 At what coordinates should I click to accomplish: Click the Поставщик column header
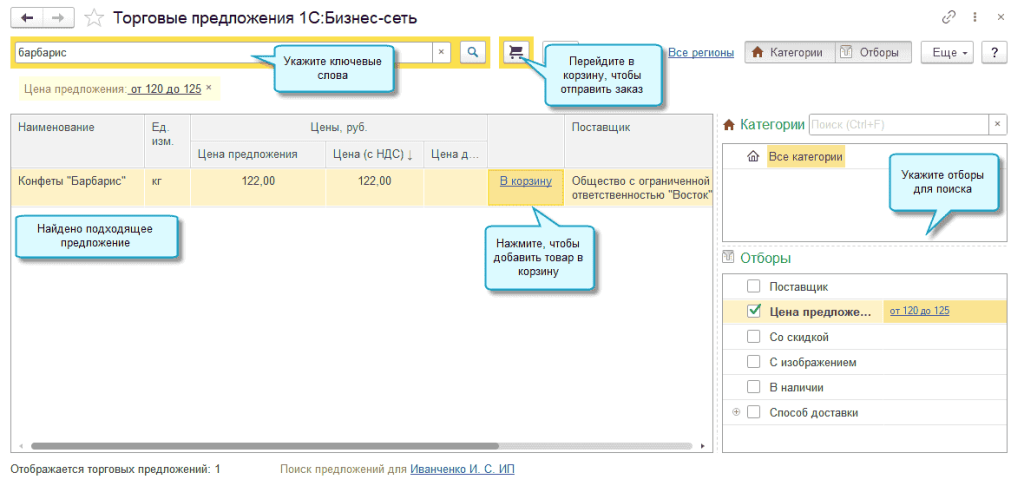click(x=638, y=140)
